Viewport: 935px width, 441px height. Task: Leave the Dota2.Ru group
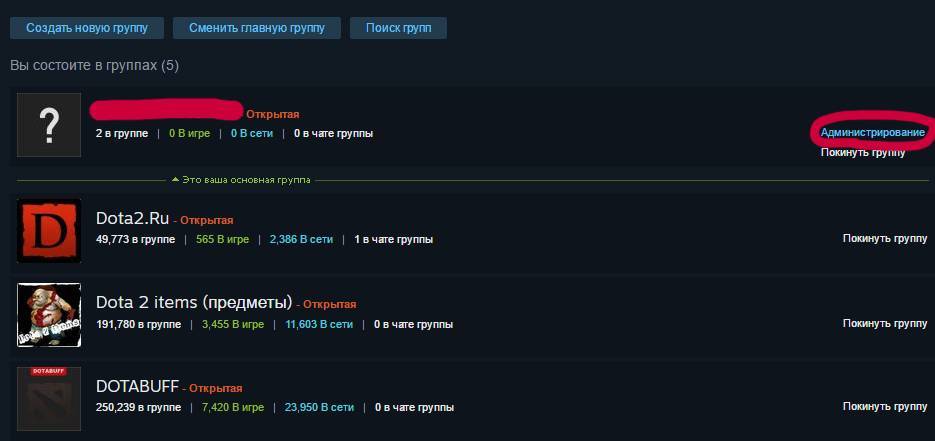(885, 238)
